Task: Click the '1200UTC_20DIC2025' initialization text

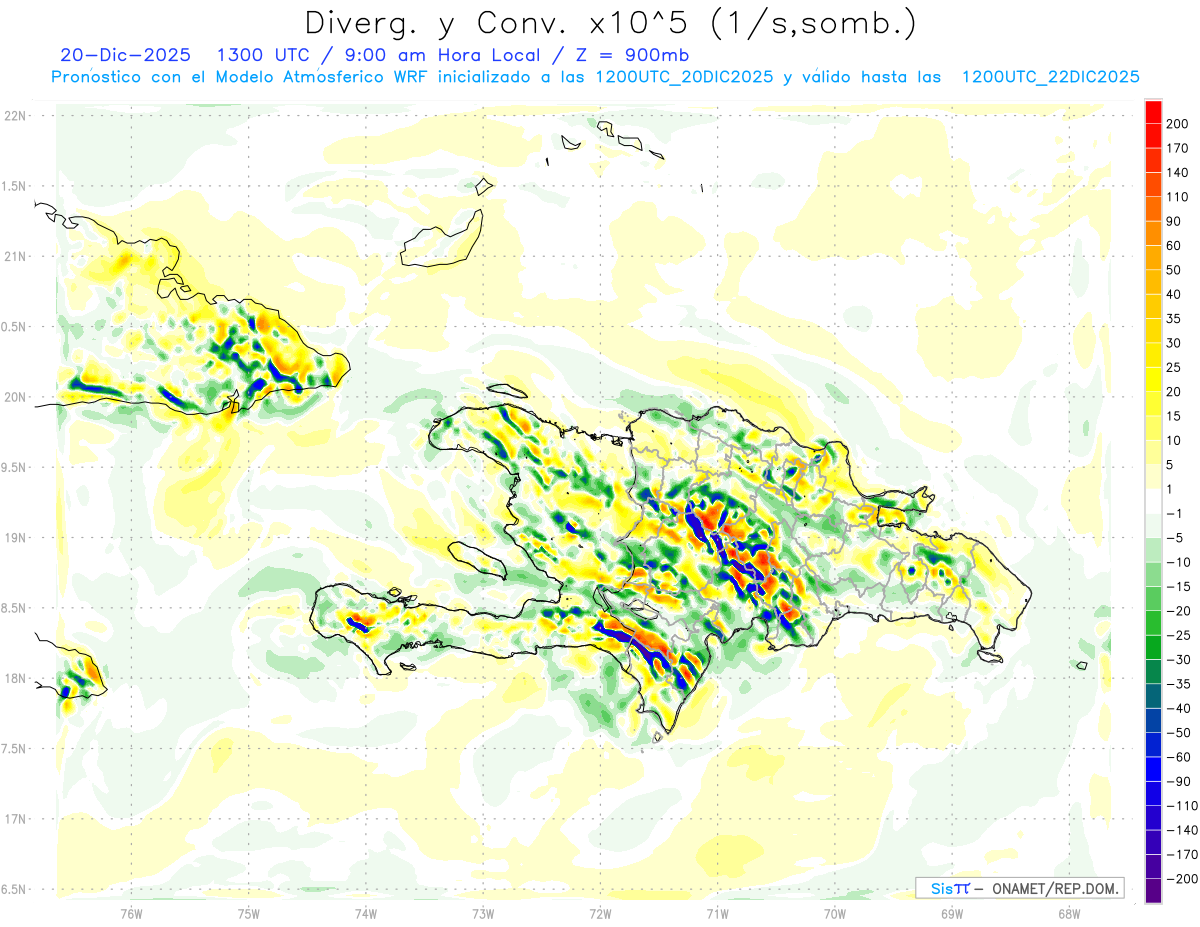Action: (x=684, y=77)
